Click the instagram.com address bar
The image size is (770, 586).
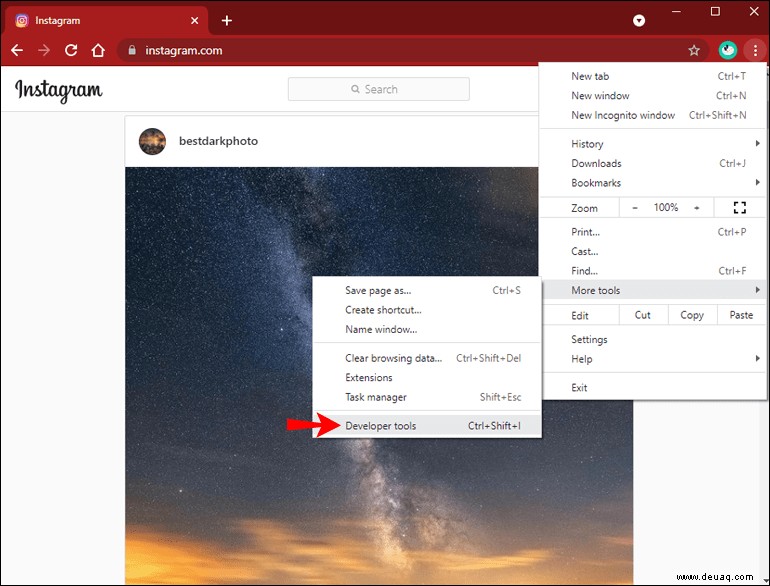click(412, 50)
